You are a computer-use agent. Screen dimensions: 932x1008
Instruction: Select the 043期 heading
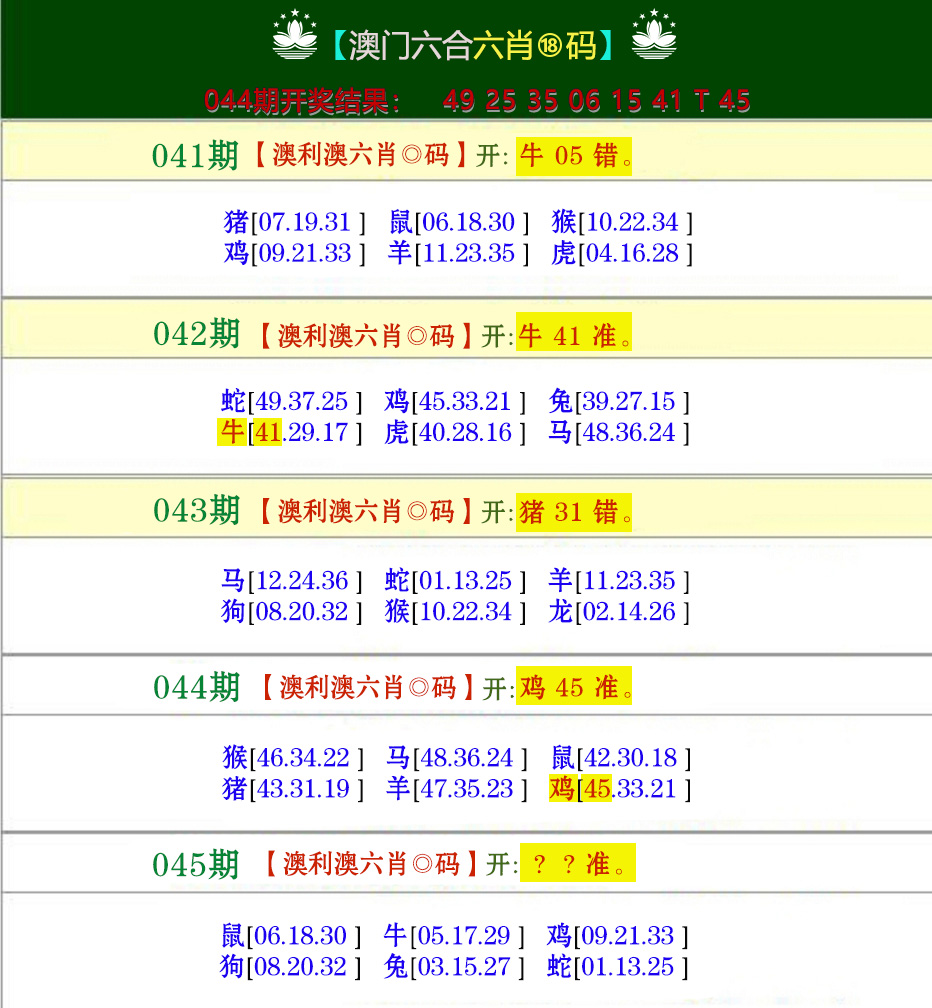[197, 510]
